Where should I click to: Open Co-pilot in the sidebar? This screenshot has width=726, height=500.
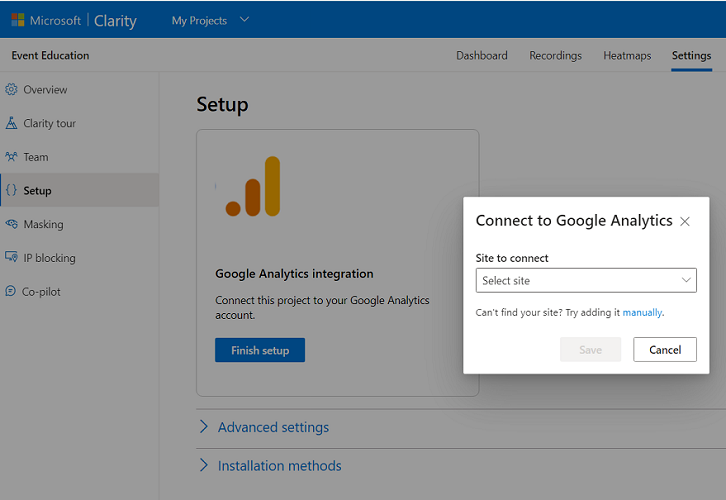click(80, 292)
